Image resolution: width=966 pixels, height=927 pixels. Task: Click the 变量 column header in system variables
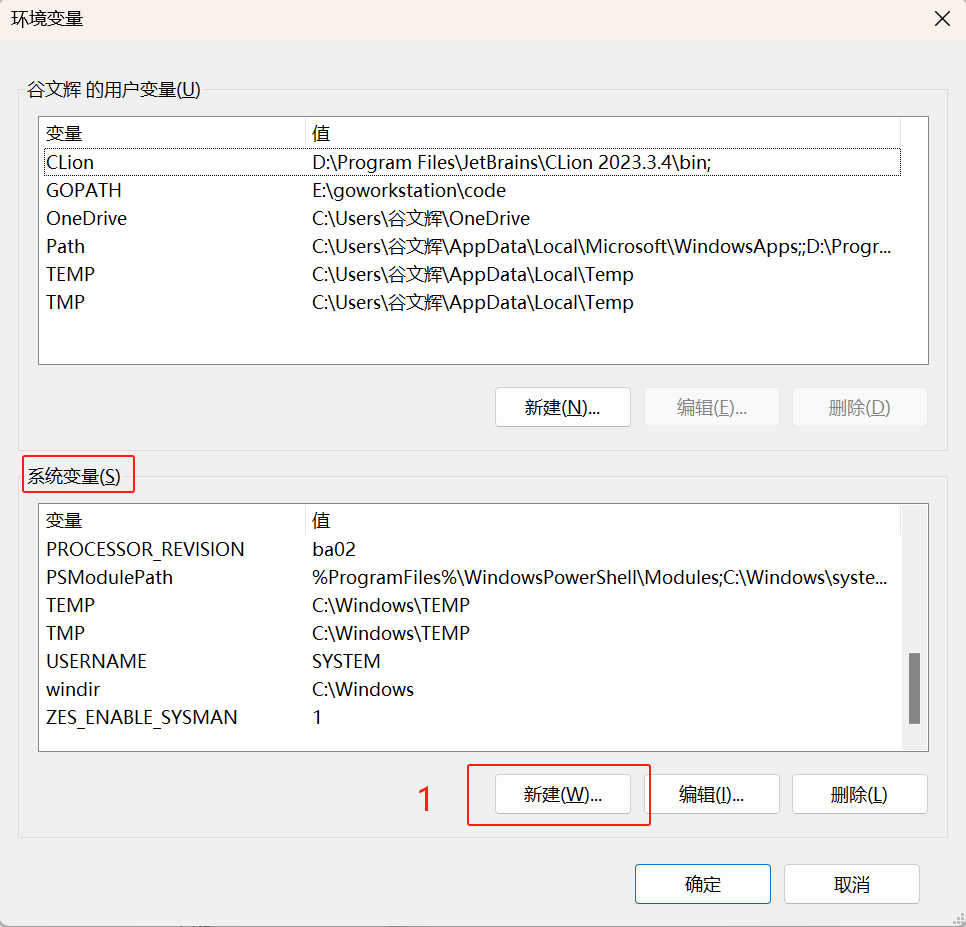174,520
